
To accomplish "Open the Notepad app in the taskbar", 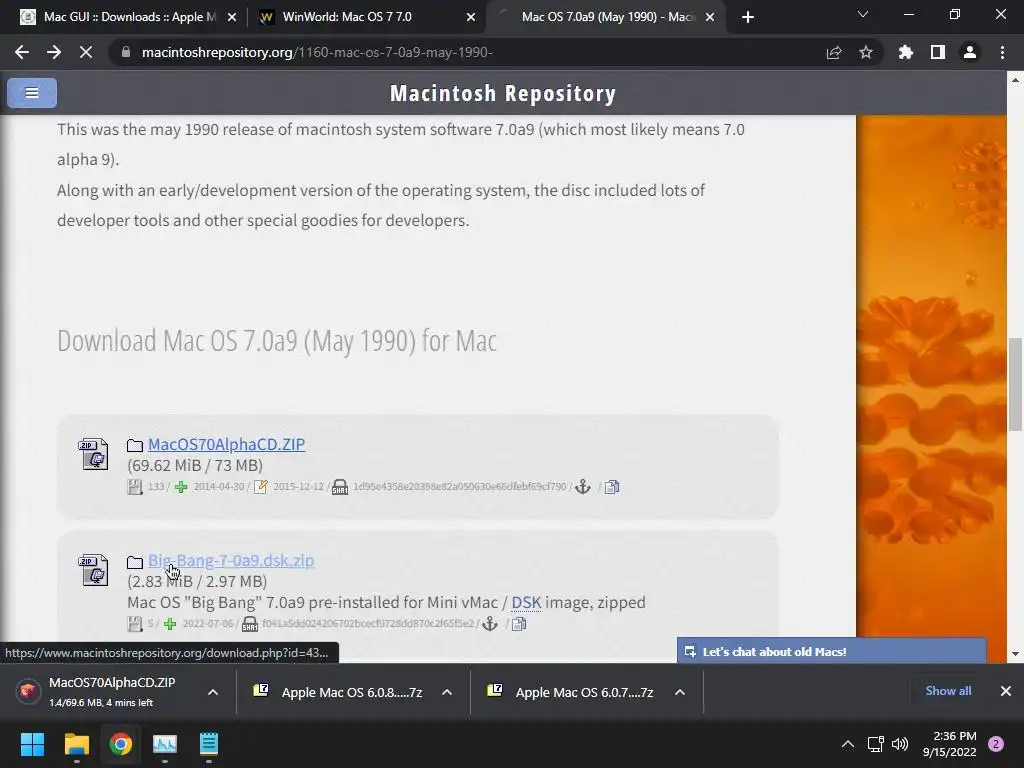I will 208,744.
